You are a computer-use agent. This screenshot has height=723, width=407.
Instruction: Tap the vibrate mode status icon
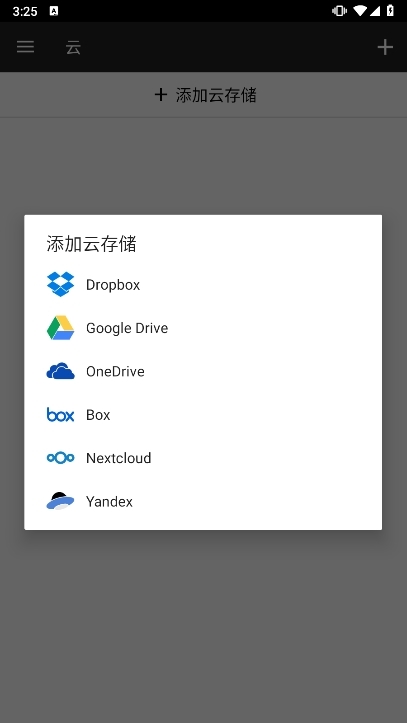tap(339, 11)
